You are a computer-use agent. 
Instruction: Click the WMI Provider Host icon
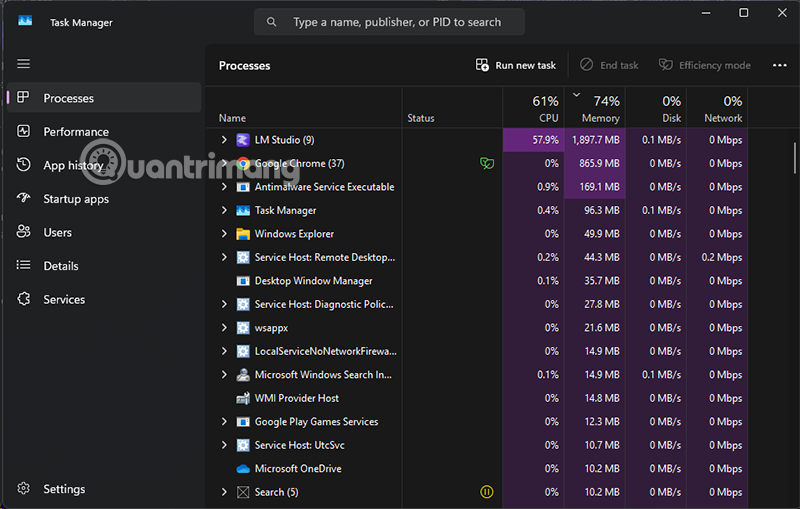pyautogui.click(x=243, y=398)
